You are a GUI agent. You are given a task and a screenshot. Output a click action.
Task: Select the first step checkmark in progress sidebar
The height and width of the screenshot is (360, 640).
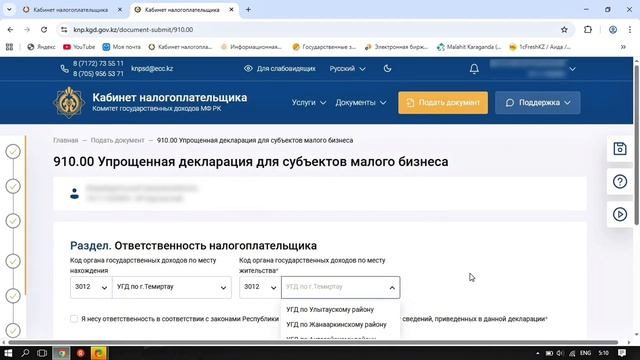[13, 151]
